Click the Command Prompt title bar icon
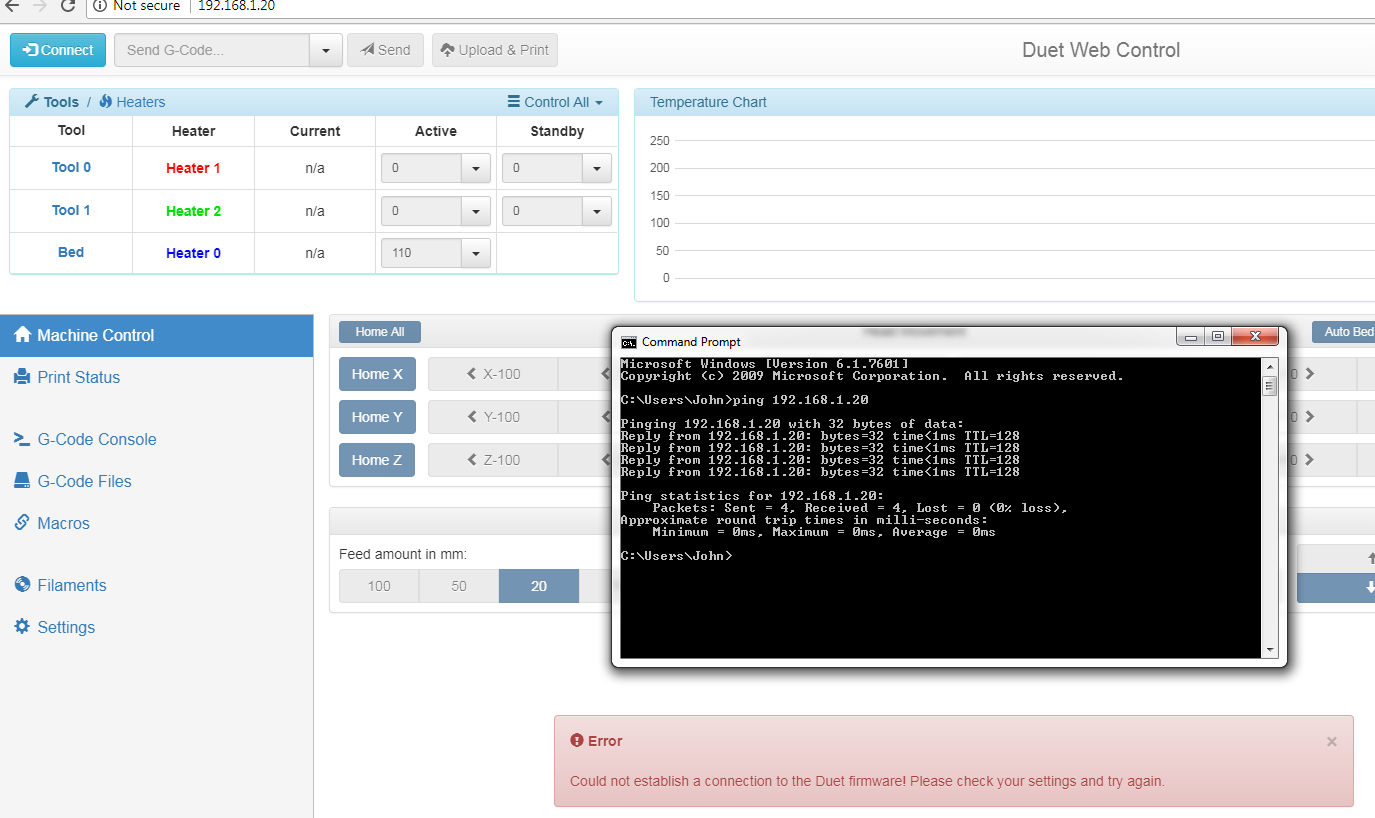Viewport: 1375px width, 818px height. [x=628, y=342]
